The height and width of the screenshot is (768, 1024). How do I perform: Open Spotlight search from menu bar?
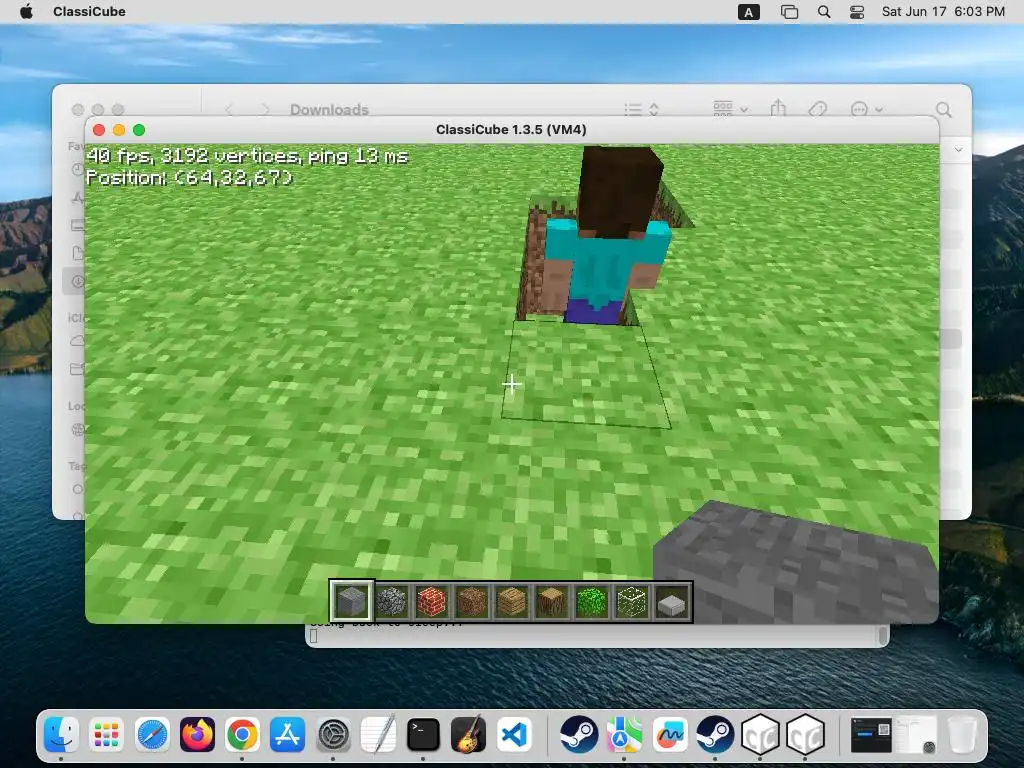pyautogui.click(x=824, y=12)
